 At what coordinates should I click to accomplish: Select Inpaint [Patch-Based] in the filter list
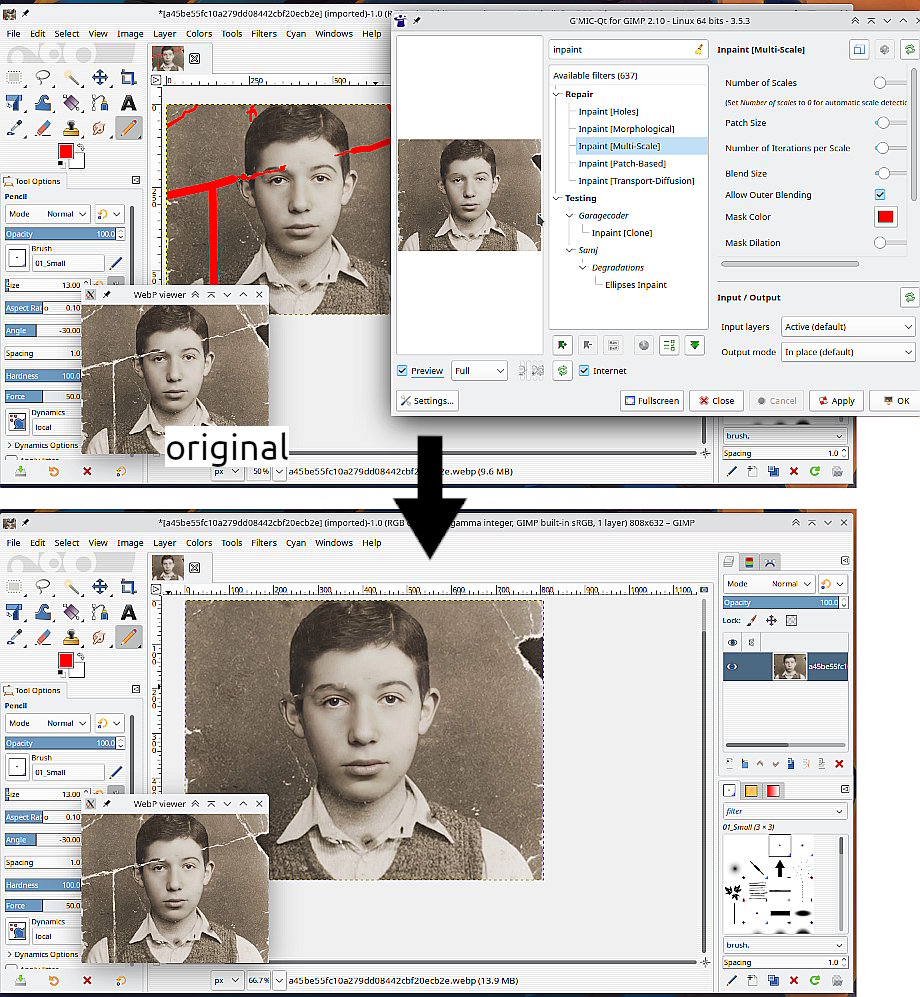click(621, 164)
